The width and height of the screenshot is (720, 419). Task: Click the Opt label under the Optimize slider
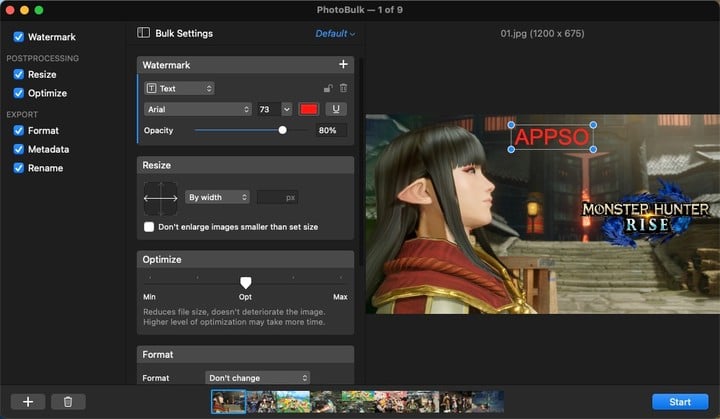click(x=245, y=297)
